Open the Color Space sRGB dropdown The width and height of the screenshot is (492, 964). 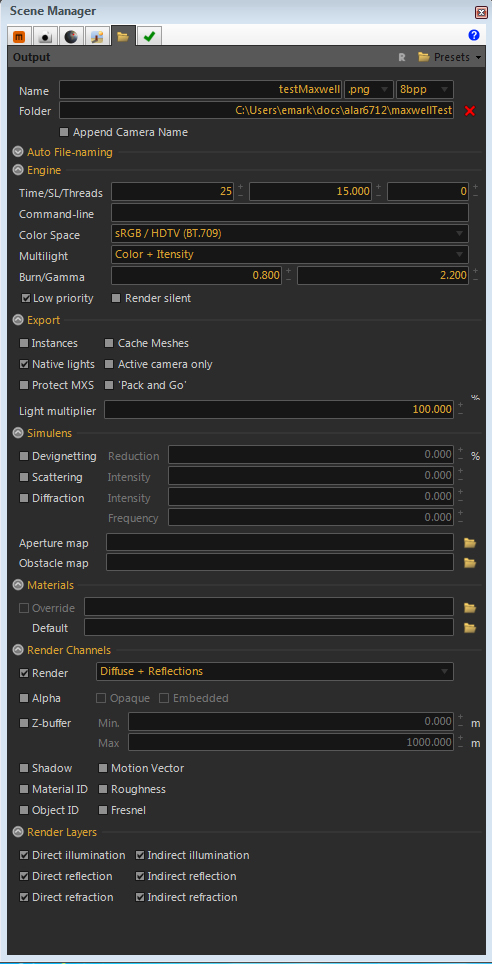290,234
